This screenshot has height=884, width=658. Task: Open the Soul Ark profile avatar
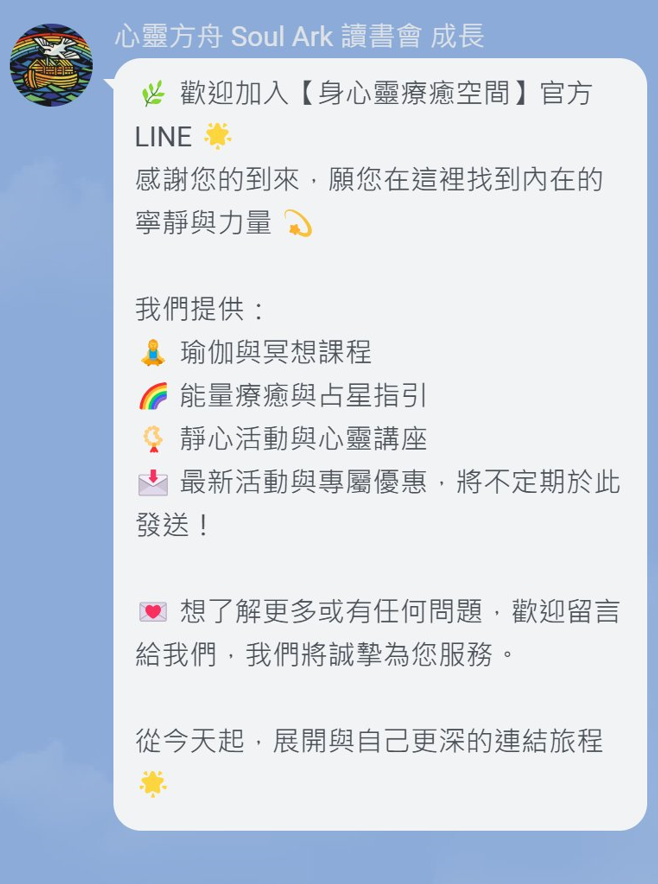[51, 65]
